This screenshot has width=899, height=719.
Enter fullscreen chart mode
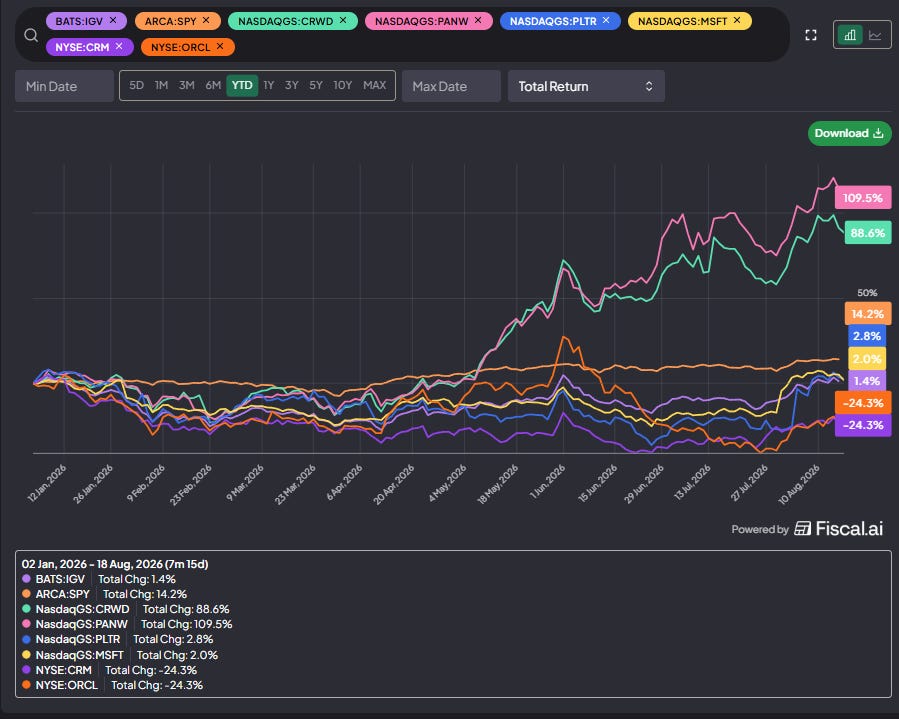(811, 35)
